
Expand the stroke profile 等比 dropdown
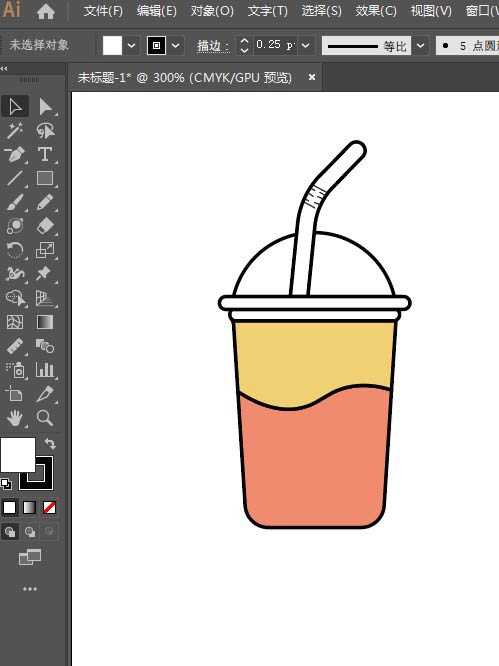pyautogui.click(x=420, y=45)
